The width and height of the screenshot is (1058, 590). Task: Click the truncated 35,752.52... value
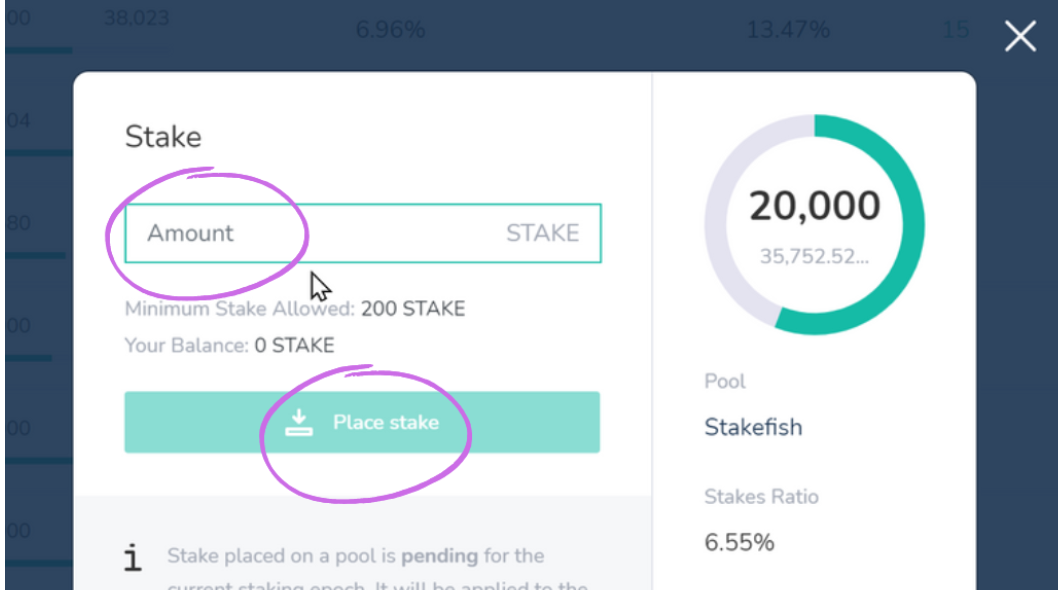(x=814, y=256)
